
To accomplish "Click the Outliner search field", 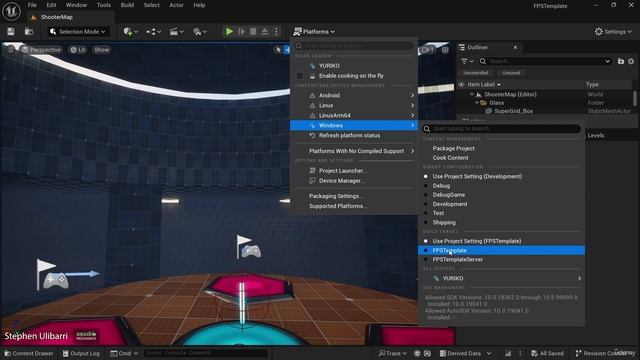I will (545, 61).
